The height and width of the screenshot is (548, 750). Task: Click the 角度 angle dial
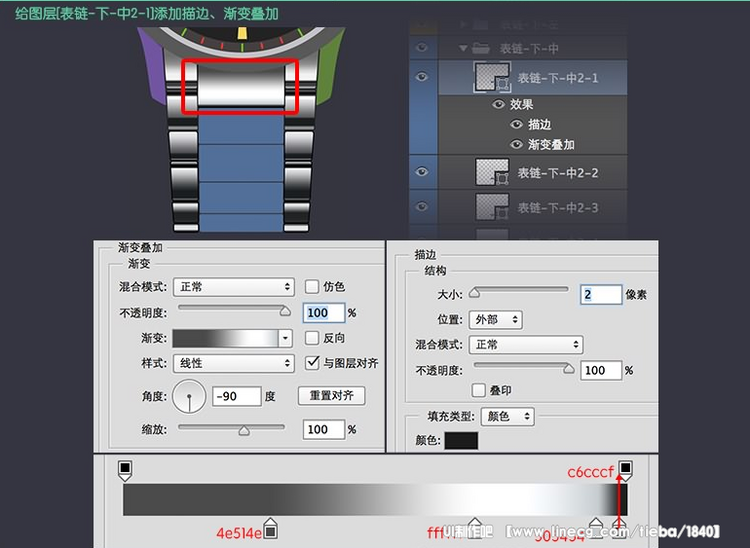point(189,396)
